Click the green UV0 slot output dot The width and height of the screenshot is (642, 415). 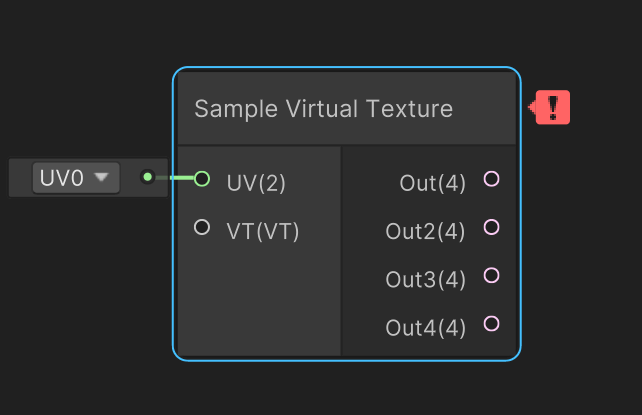[148, 177]
